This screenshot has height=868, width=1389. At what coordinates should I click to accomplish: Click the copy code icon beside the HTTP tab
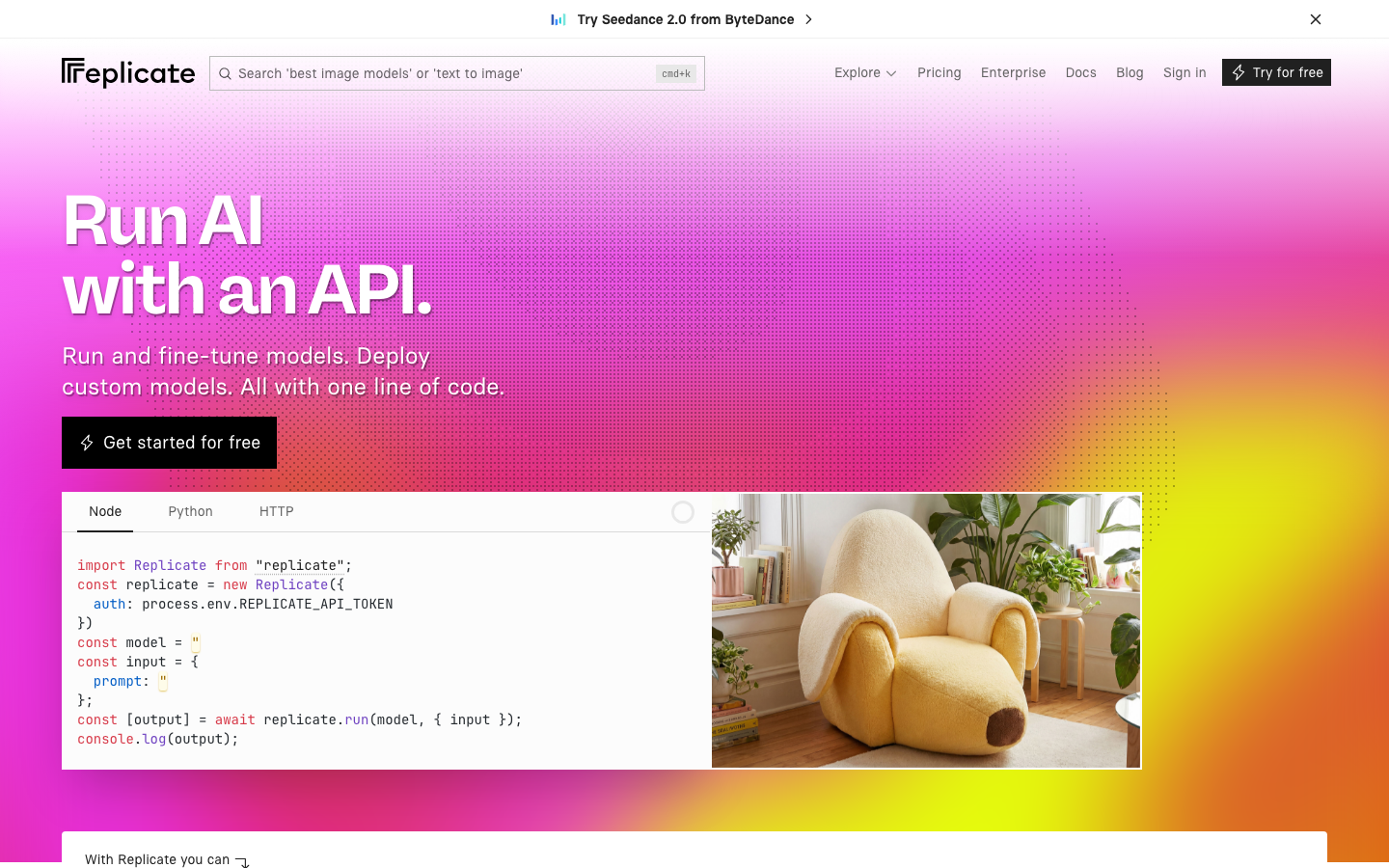(683, 512)
